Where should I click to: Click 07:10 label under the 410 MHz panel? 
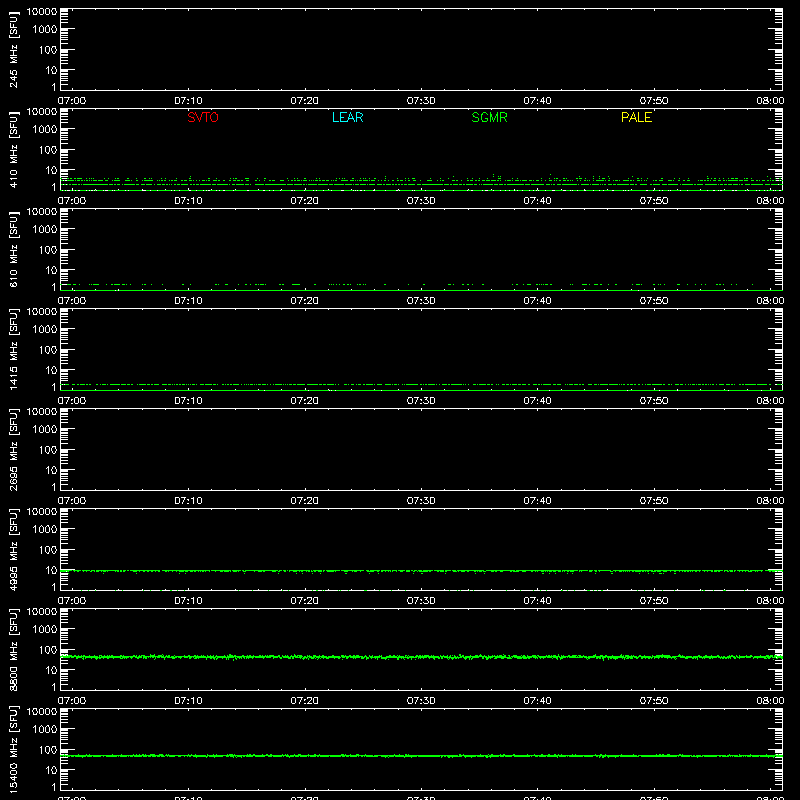point(188,201)
